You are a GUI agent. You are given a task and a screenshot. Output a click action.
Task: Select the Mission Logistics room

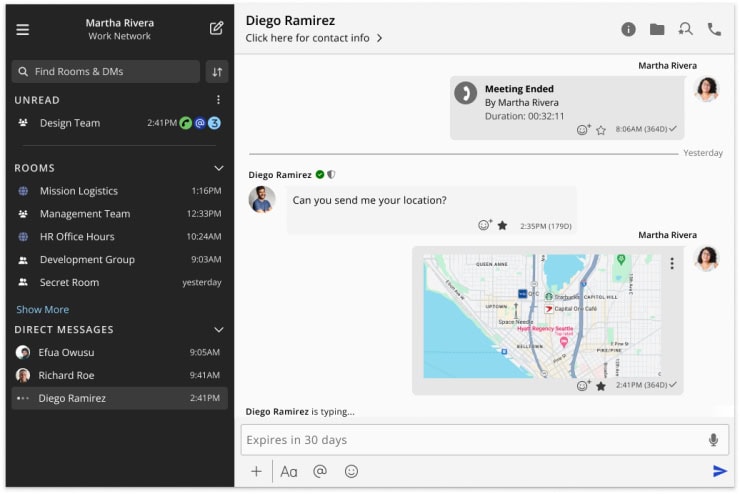point(78,191)
